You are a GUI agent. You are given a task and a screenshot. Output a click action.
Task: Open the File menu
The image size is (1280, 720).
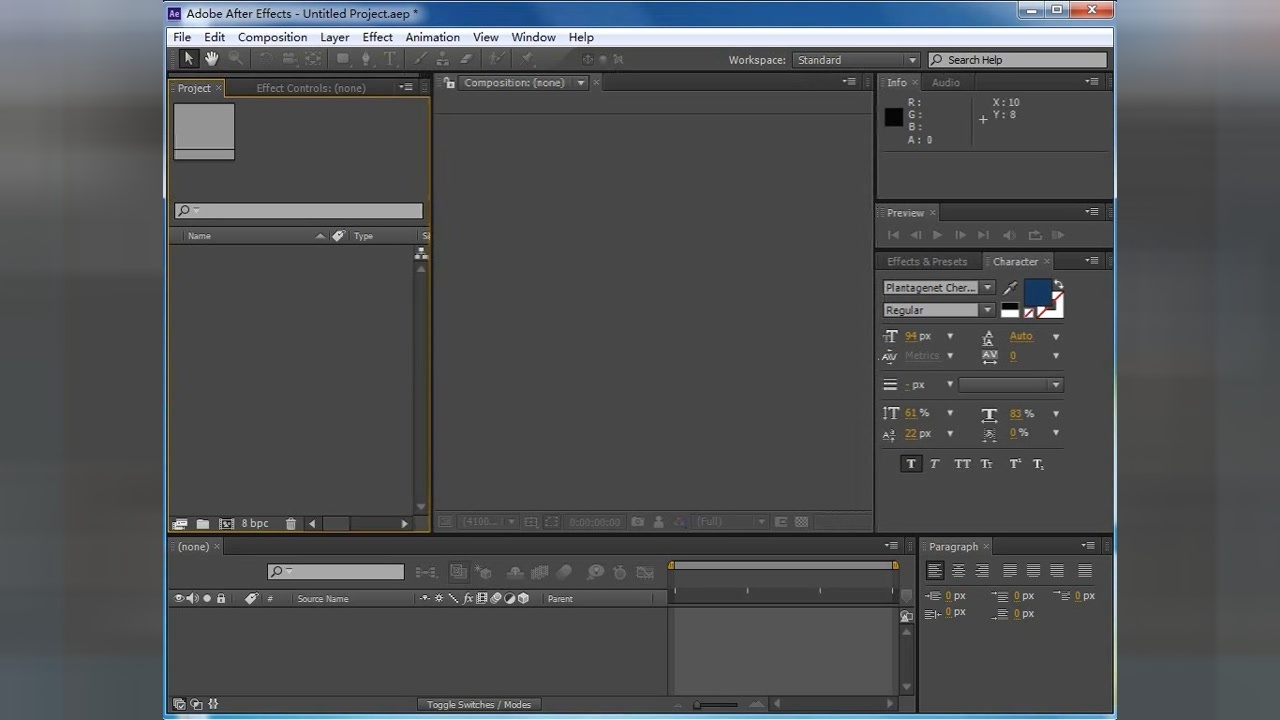tap(182, 37)
